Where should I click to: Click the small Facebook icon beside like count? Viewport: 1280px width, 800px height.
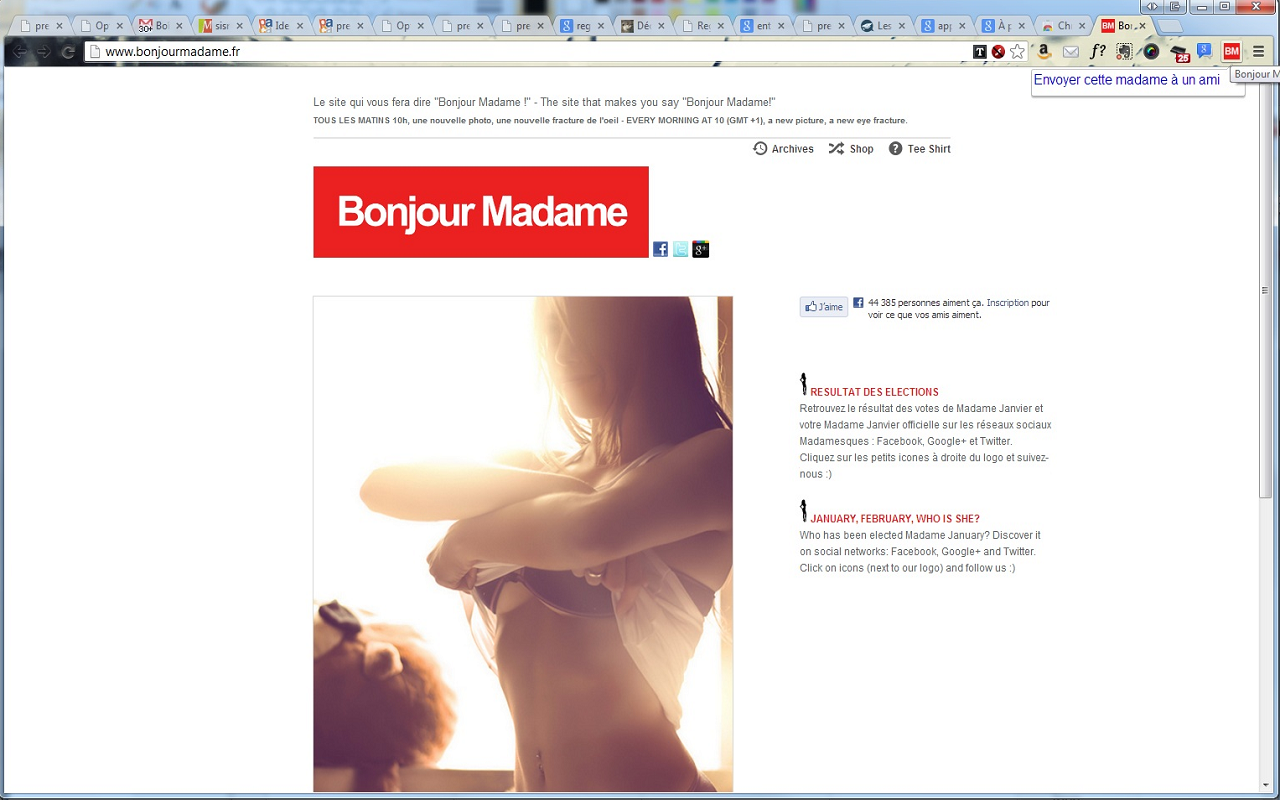click(x=858, y=302)
